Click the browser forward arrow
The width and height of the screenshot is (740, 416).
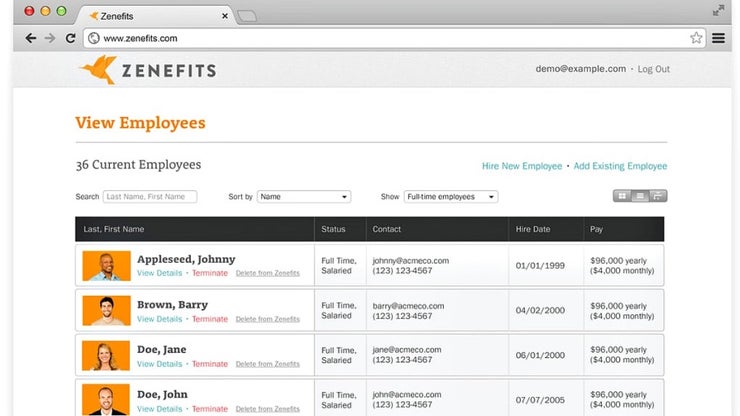point(50,38)
